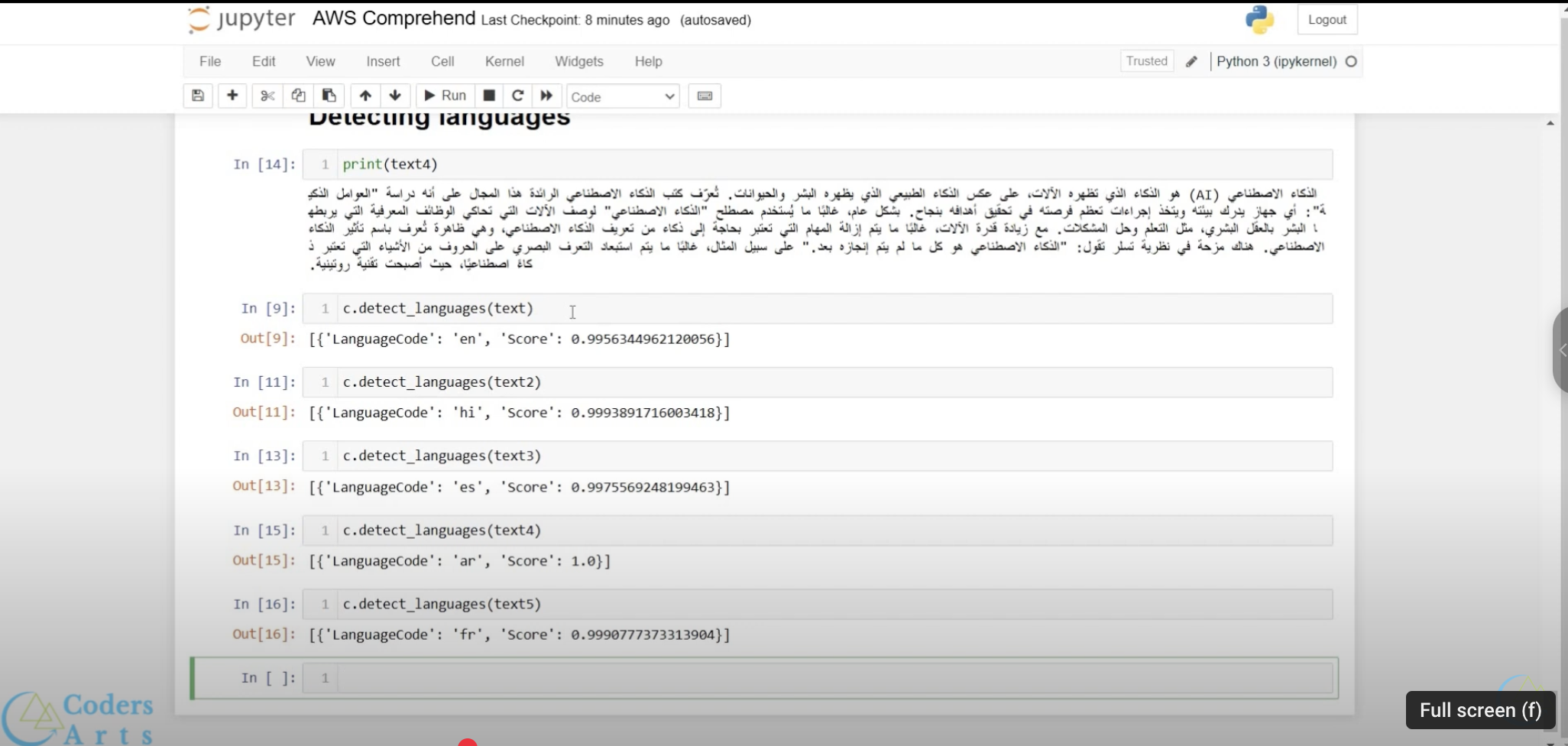Cut selected cells with scissors icon
Viewport: 1568px width, 746px height.
click(267, 96)
